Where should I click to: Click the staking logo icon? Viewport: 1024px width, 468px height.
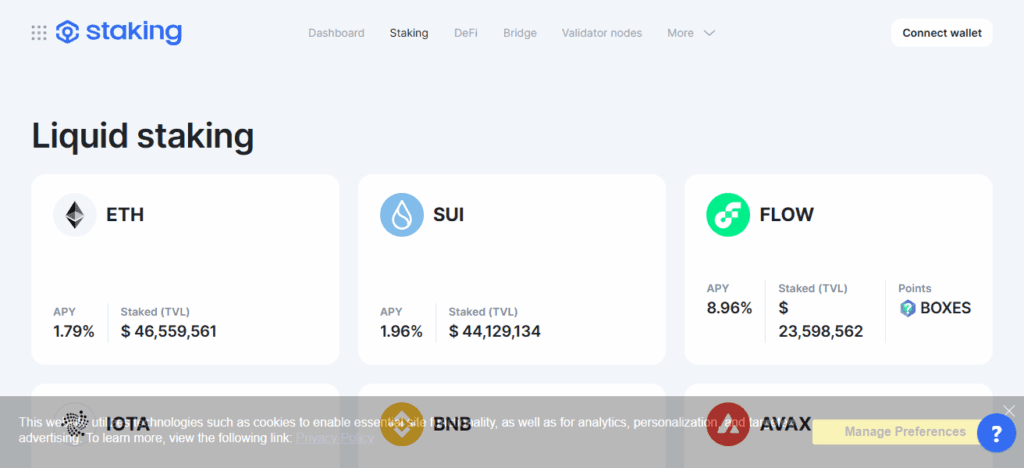[x=67, y=33]
